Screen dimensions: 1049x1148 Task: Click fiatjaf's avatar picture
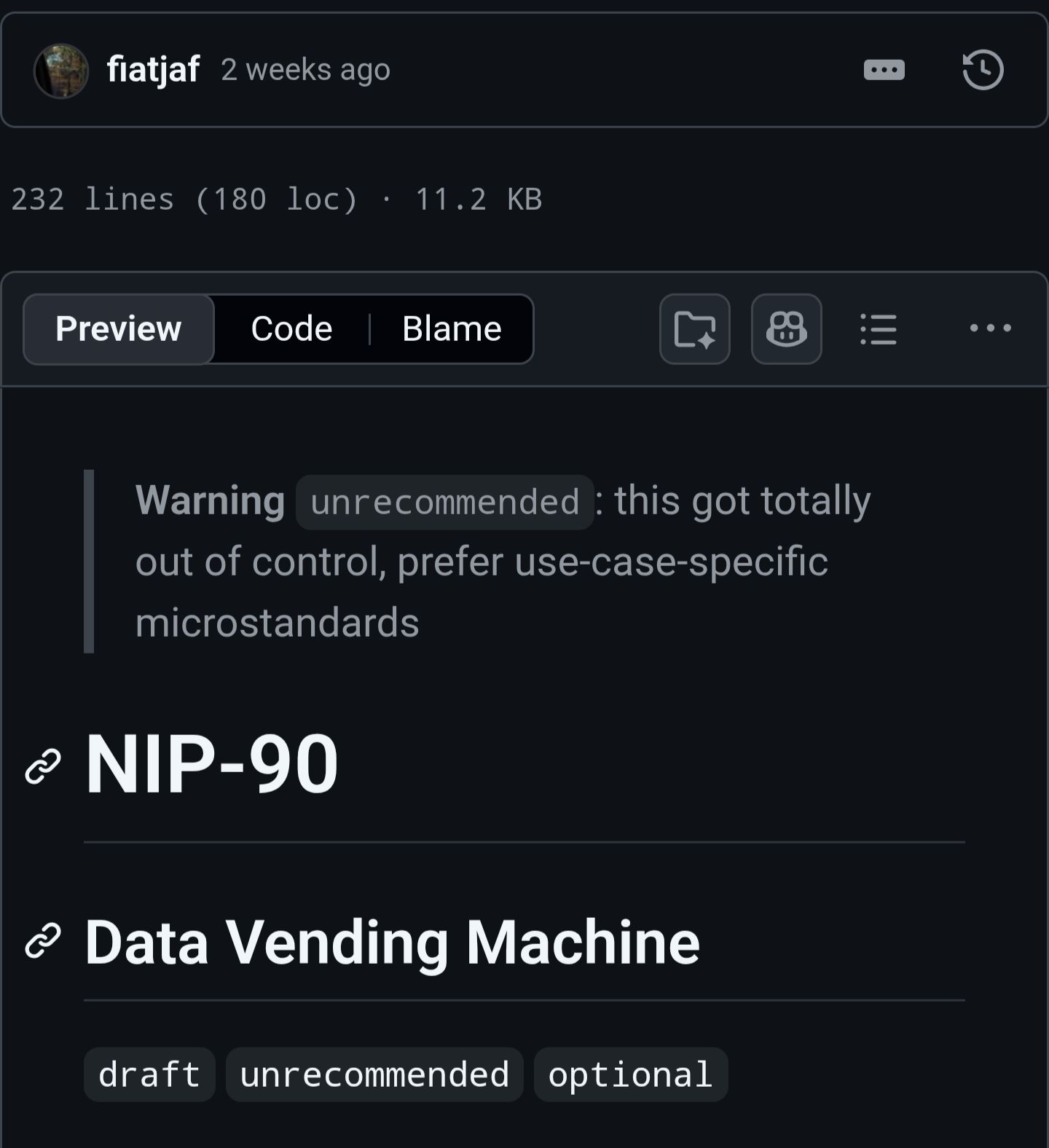tap(61, 71)
